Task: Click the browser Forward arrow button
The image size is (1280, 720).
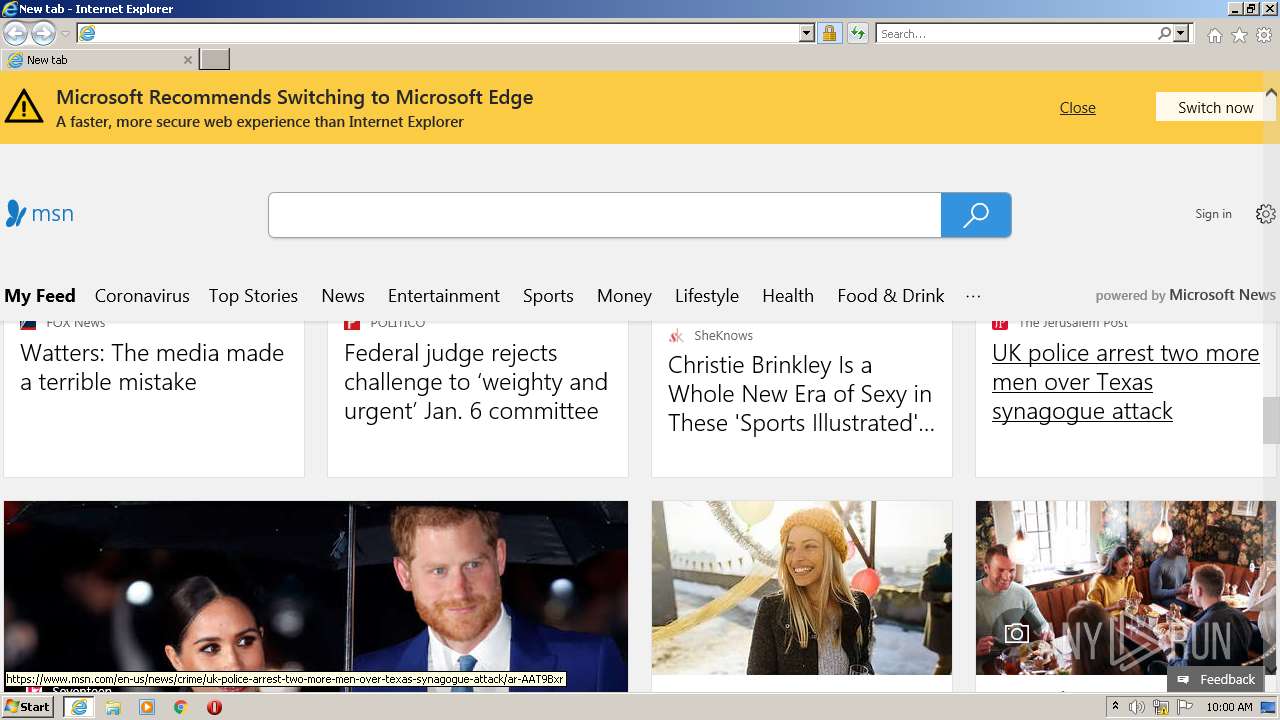Action: (43, 33)
